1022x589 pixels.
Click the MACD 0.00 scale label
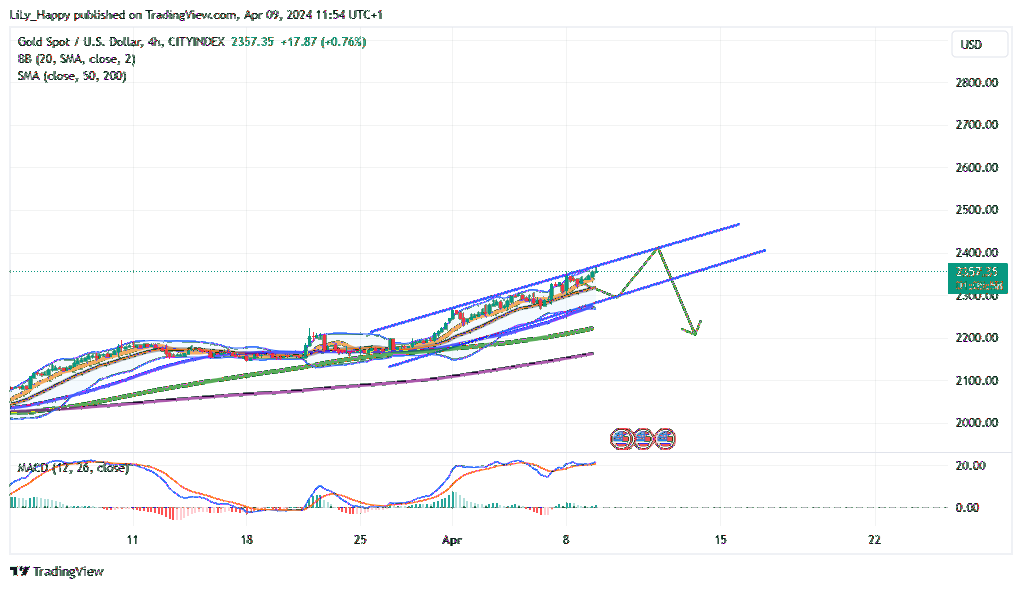click(967, 508)
